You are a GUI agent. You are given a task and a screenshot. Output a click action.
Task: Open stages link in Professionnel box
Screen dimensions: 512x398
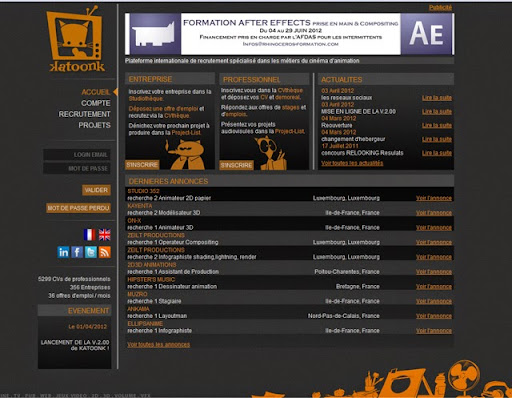pyautogui.click(x=291, y=107)
